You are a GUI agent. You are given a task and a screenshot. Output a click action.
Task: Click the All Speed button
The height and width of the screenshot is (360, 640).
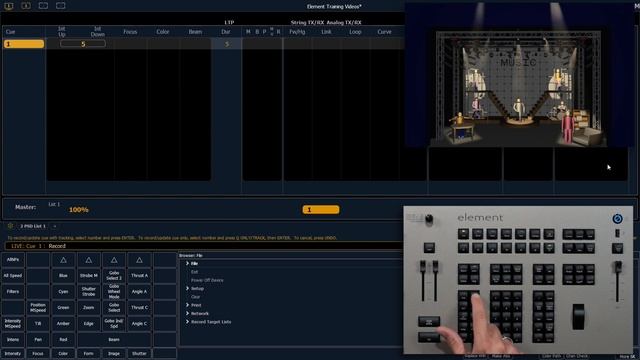(x=13, y=276)
